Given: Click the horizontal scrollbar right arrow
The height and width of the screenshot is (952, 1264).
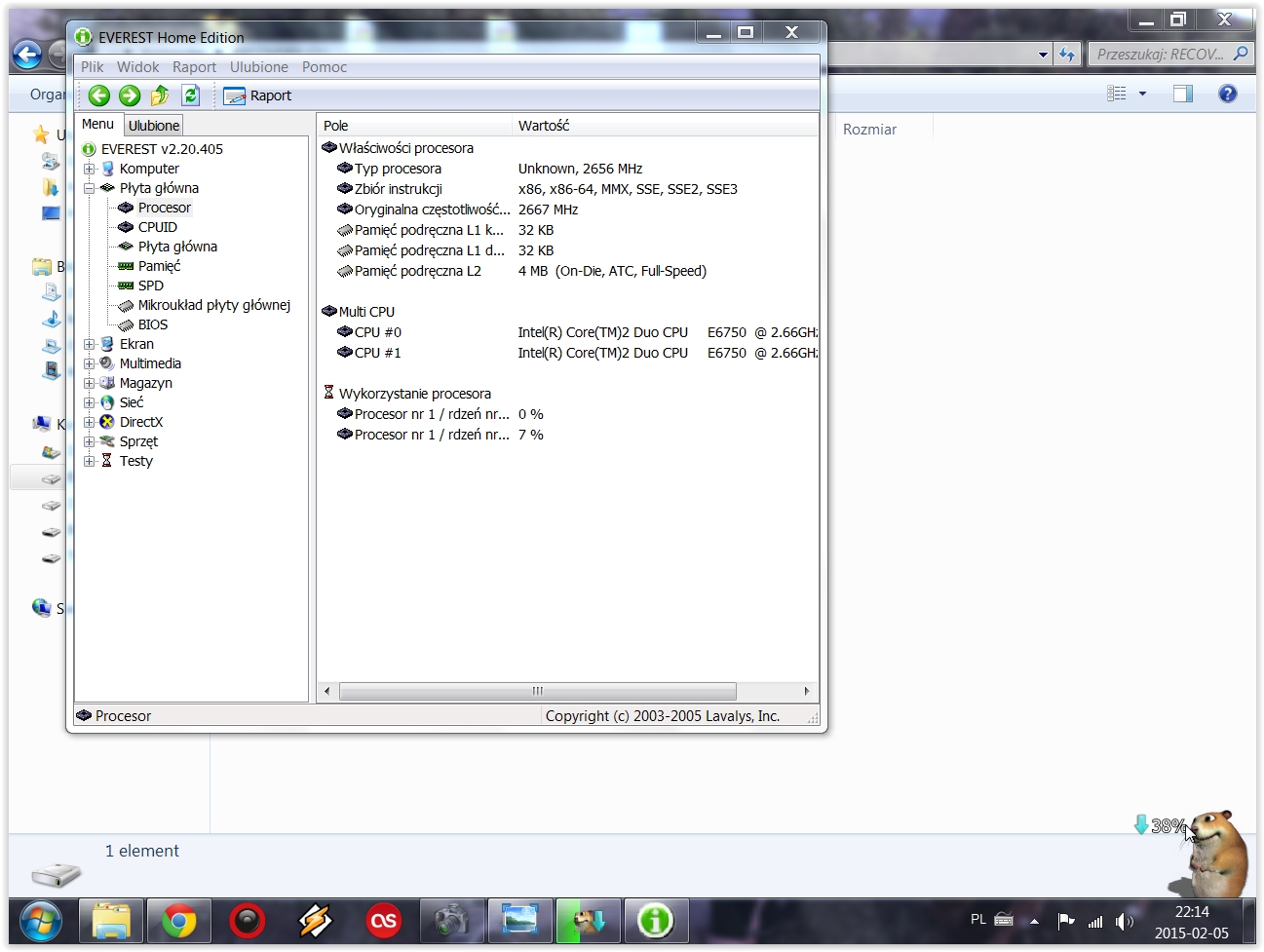Looking at the screenshot, I should click(806, 691).
